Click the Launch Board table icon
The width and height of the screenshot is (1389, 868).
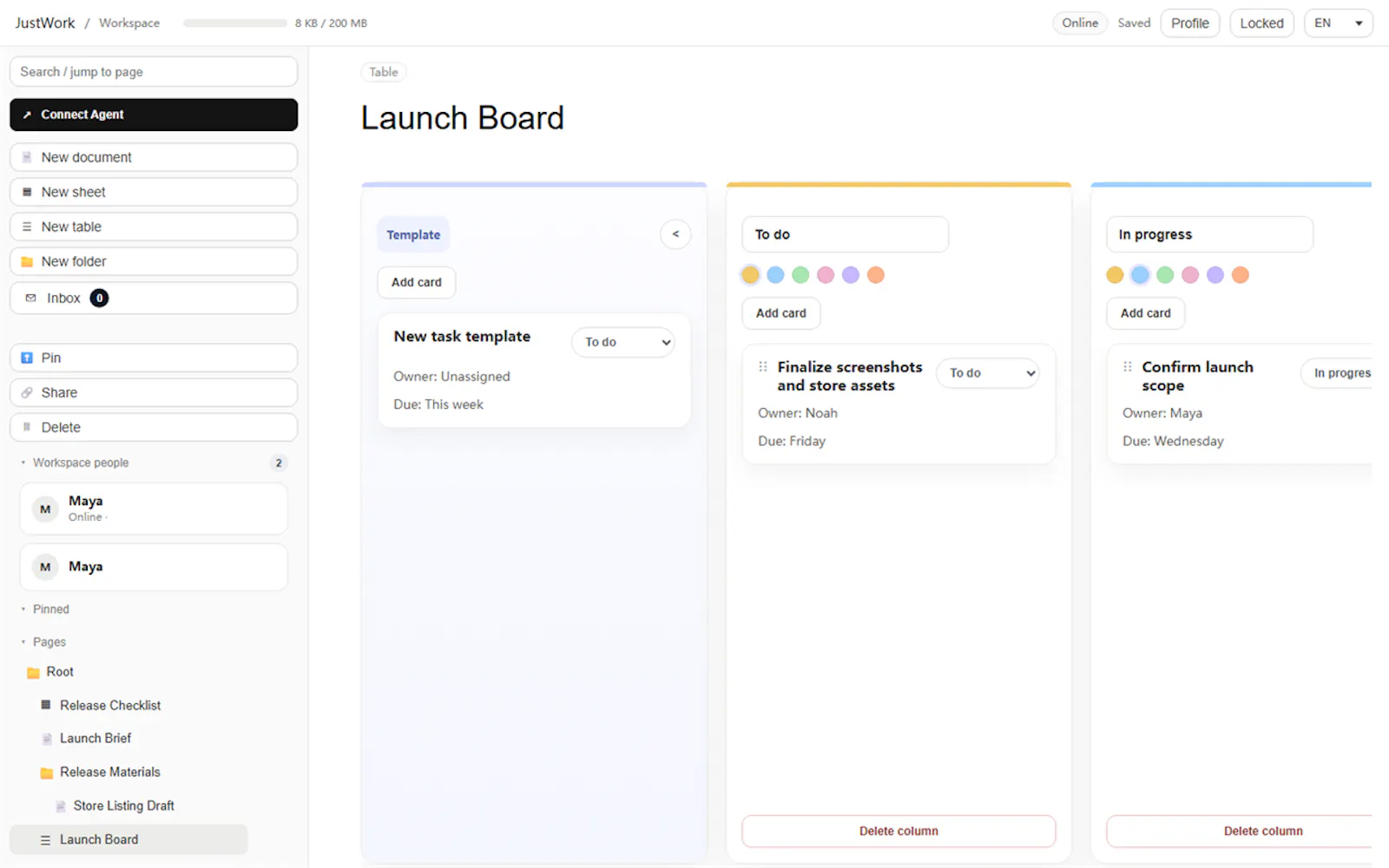(x=45, y=839)
